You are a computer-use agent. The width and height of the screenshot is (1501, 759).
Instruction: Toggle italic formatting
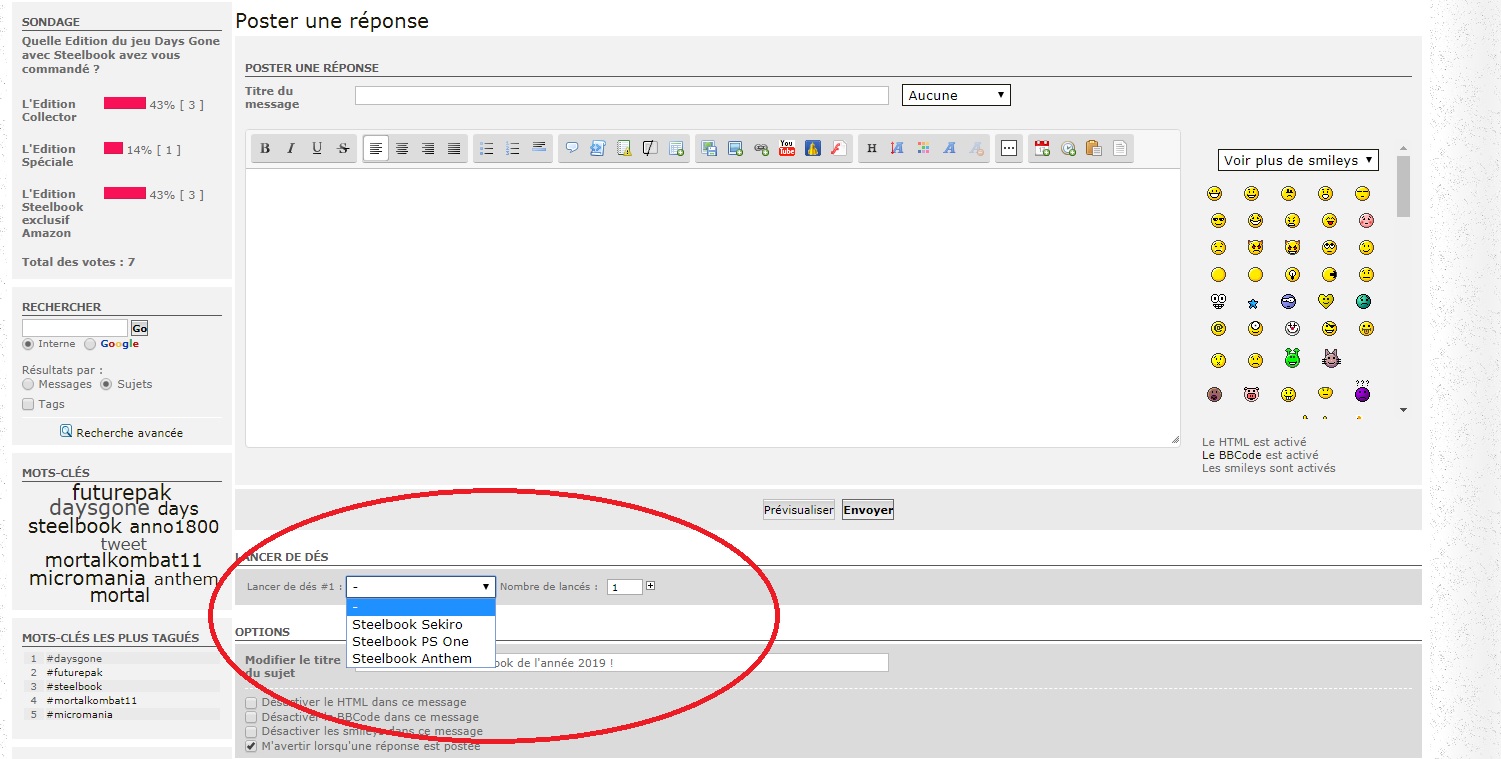click(x=291, y=148)
